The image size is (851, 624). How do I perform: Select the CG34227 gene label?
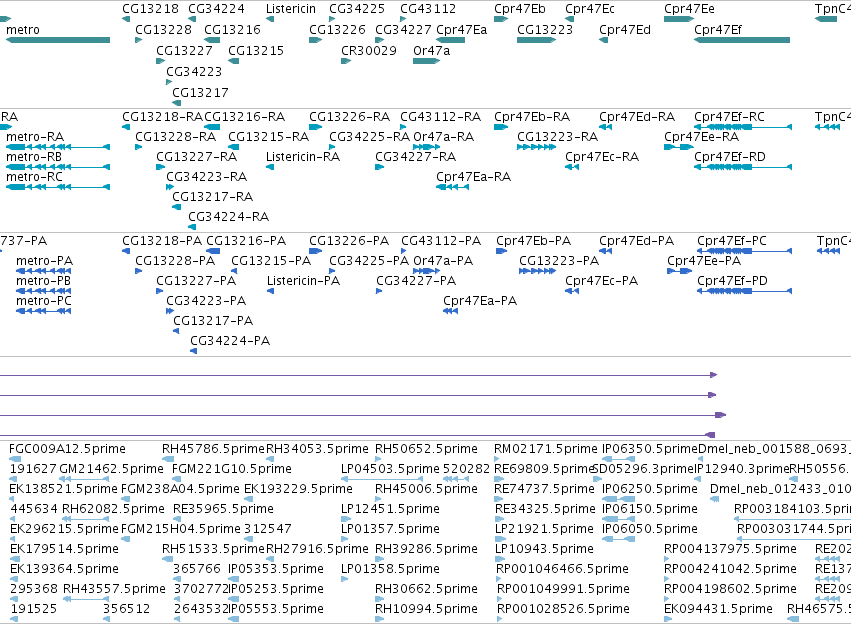point(404,30)
